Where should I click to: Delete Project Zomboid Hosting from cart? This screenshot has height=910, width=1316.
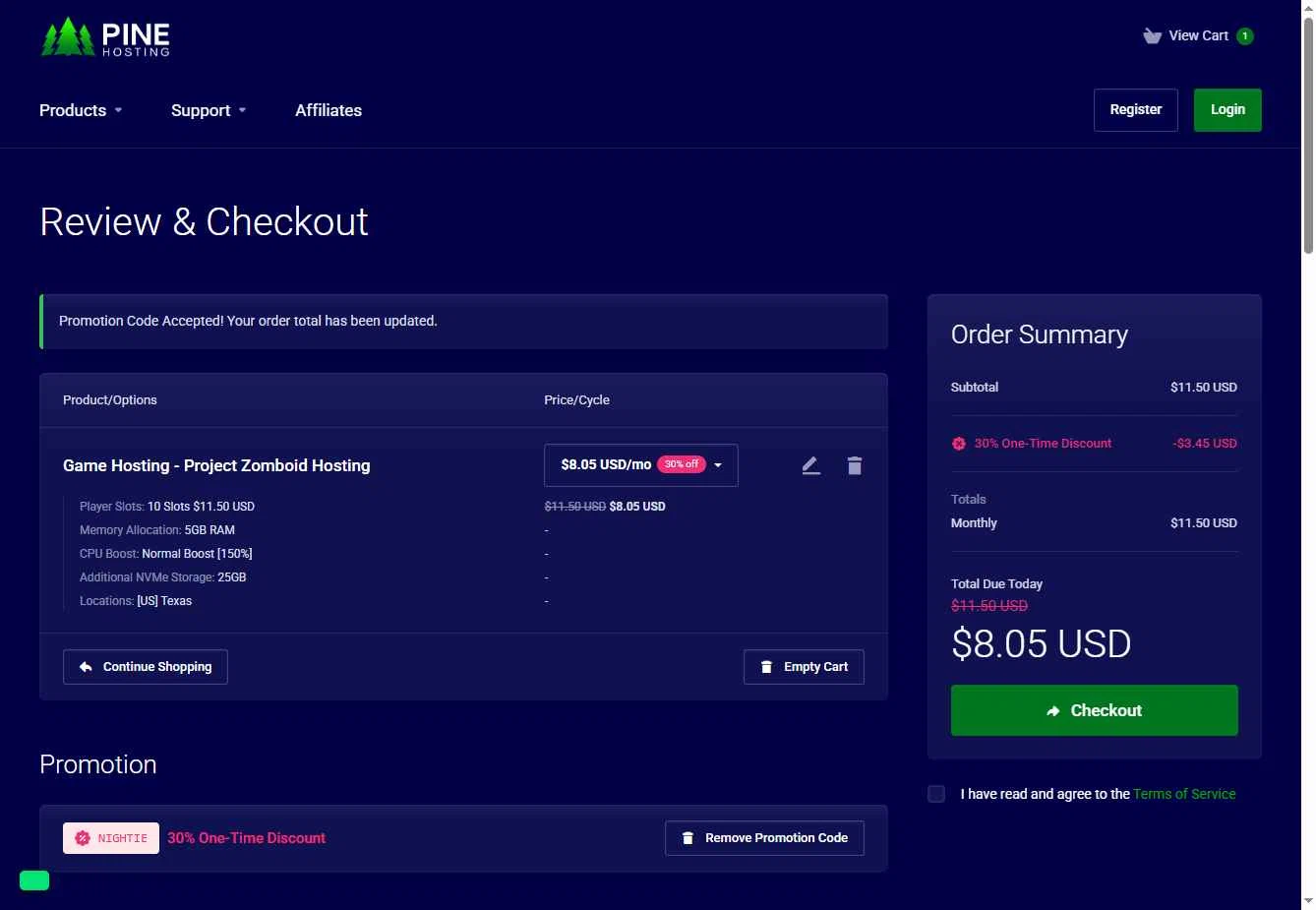pos(854,465)
